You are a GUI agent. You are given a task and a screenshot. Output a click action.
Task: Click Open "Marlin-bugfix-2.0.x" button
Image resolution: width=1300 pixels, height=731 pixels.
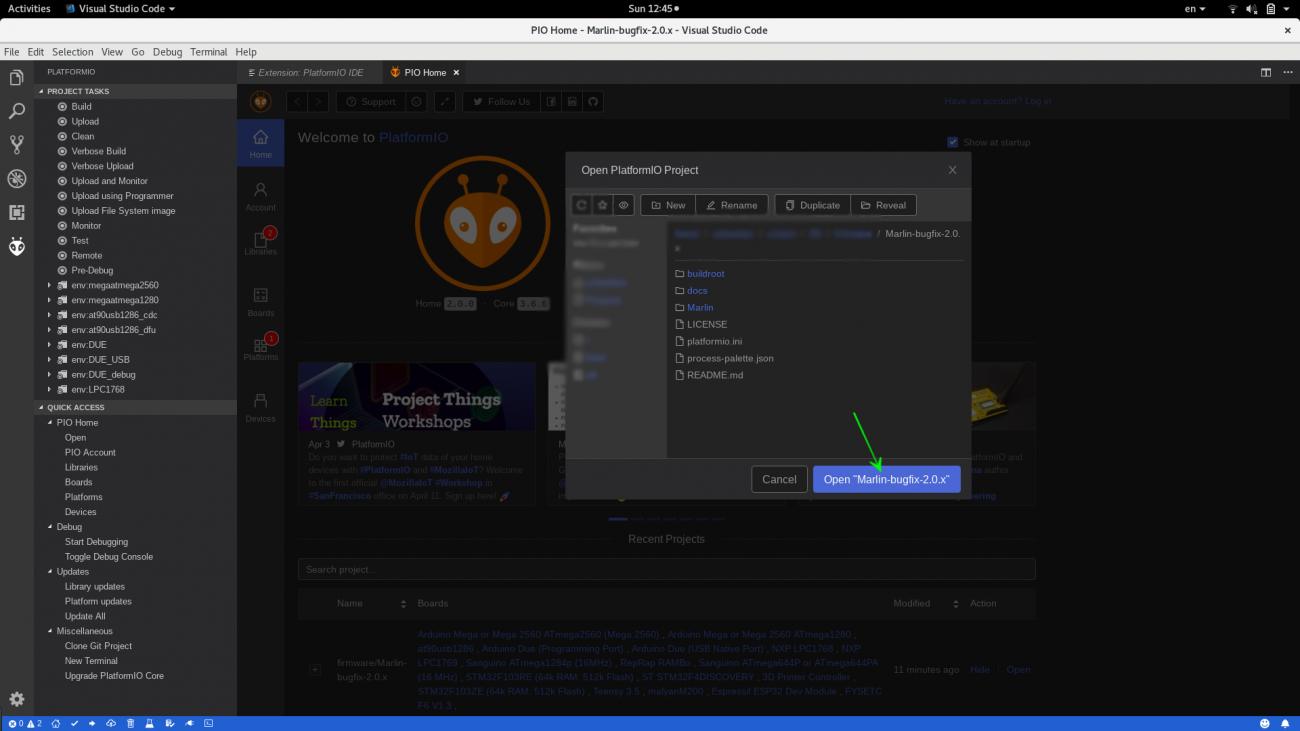coord(886,479)
